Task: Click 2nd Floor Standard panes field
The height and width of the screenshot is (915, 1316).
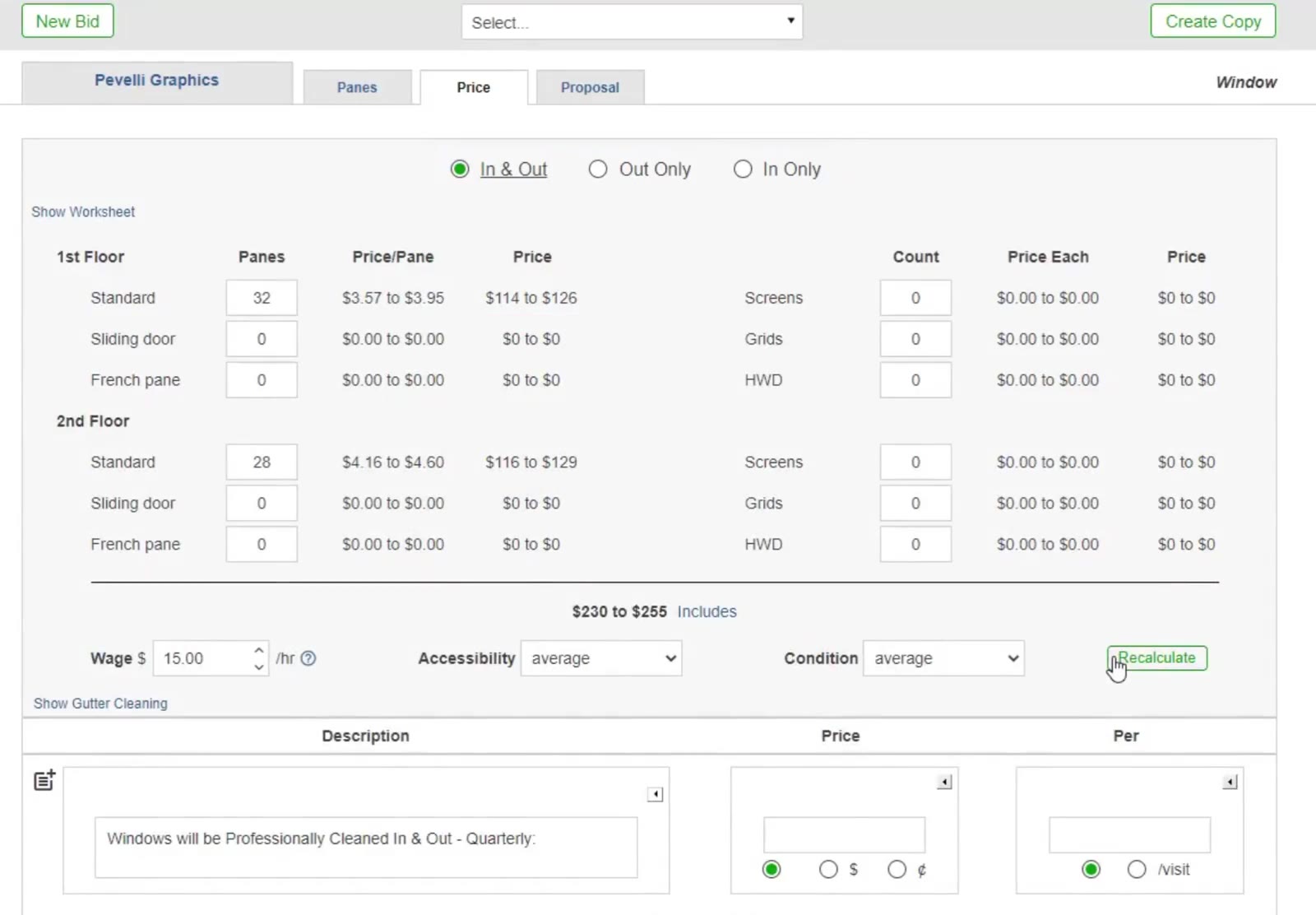Action: (x=262, y=462)
